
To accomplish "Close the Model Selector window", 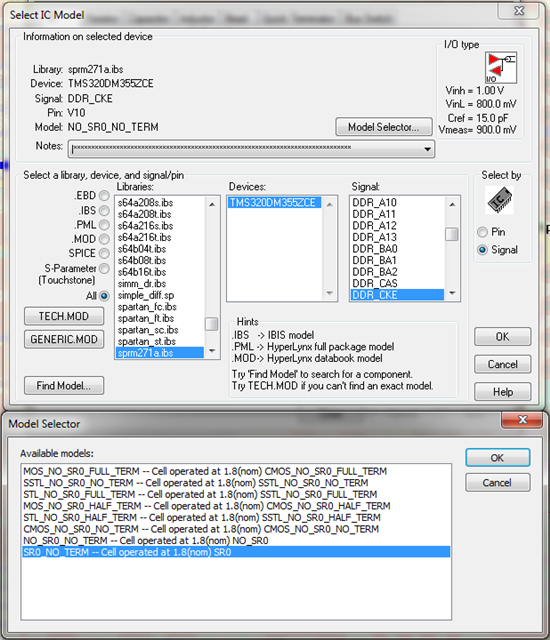I will tap(522, 419).
